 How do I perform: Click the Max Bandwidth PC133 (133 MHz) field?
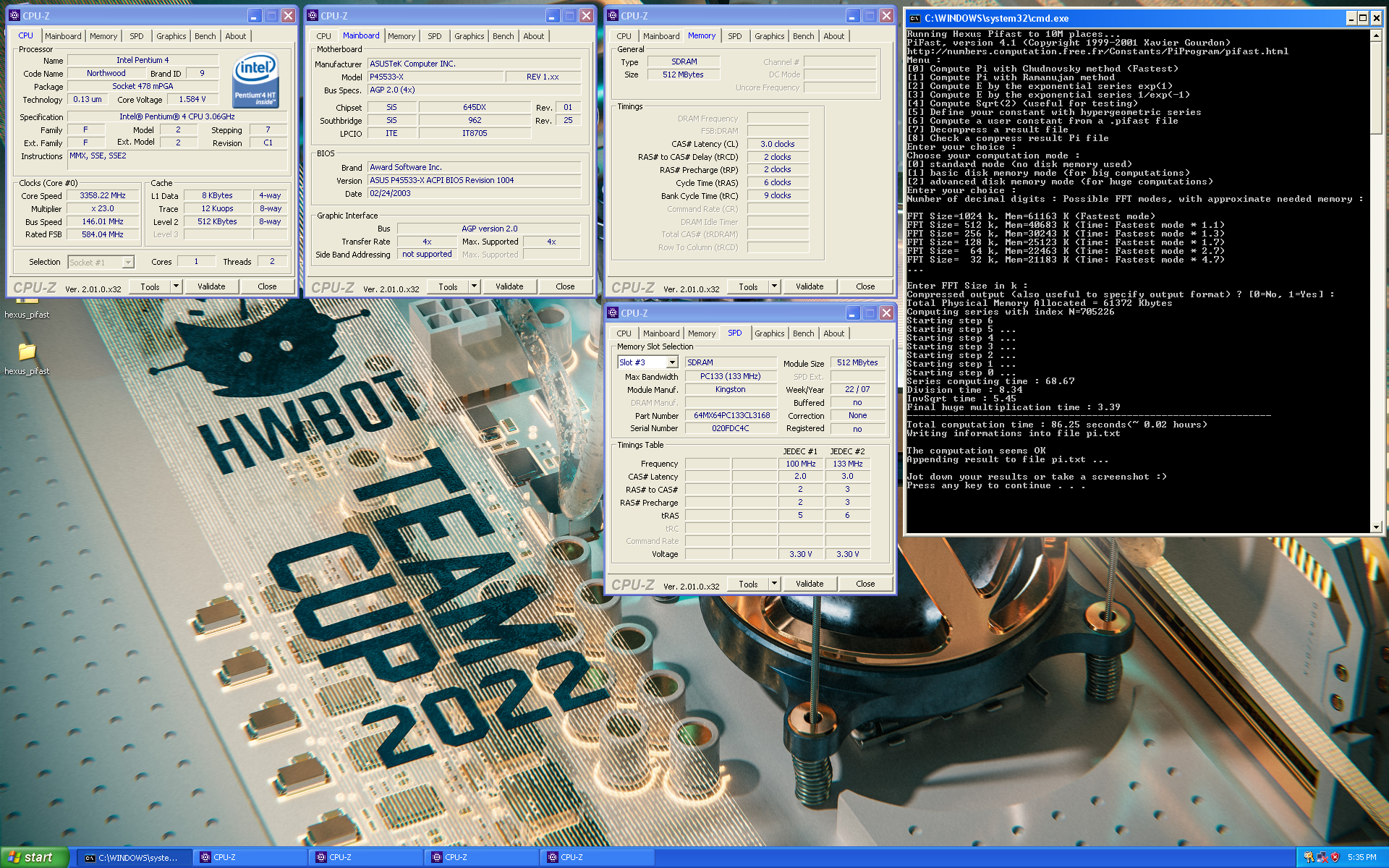point(731,376)
